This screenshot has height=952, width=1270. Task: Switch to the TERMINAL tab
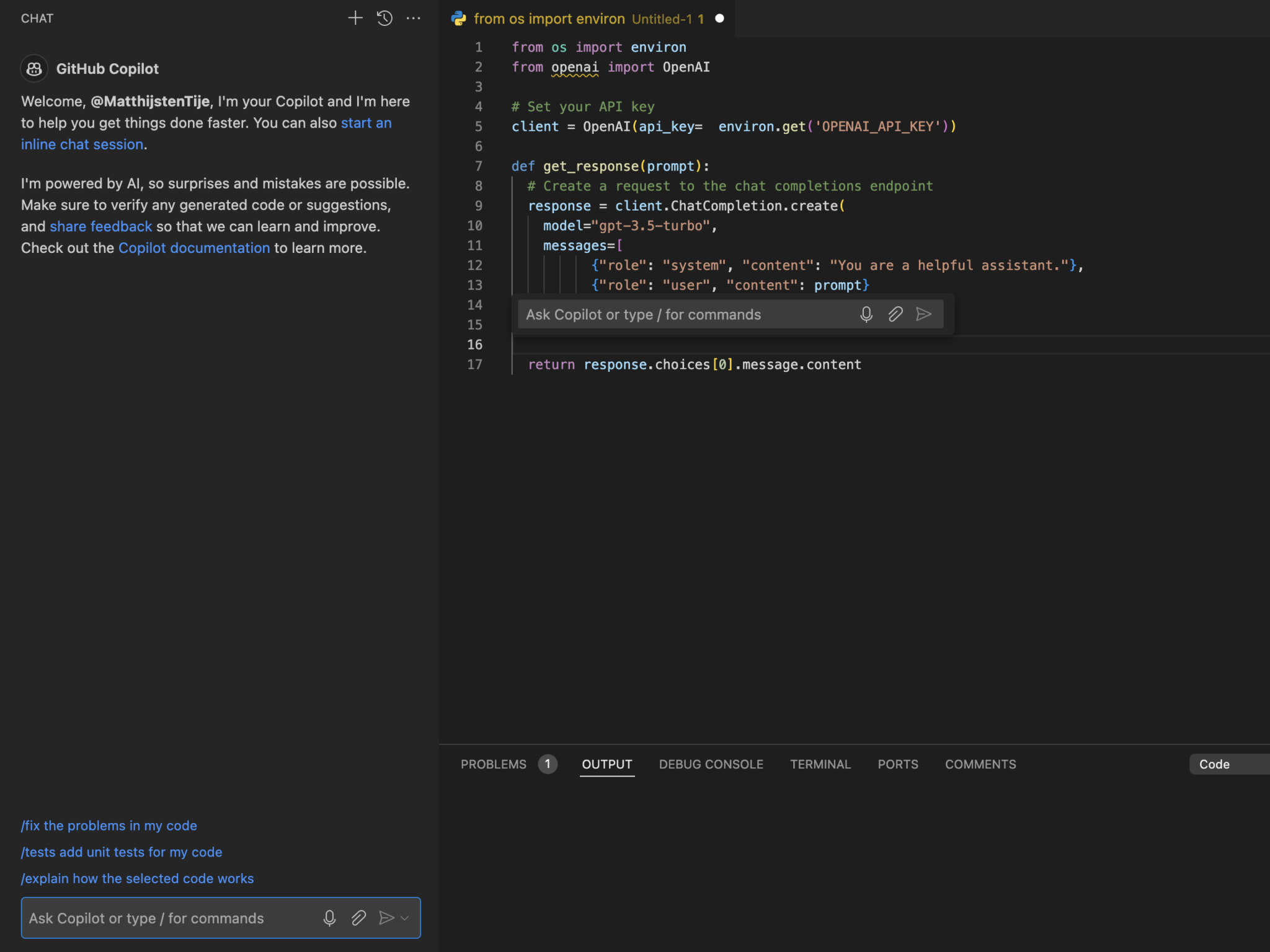[820, 764]
